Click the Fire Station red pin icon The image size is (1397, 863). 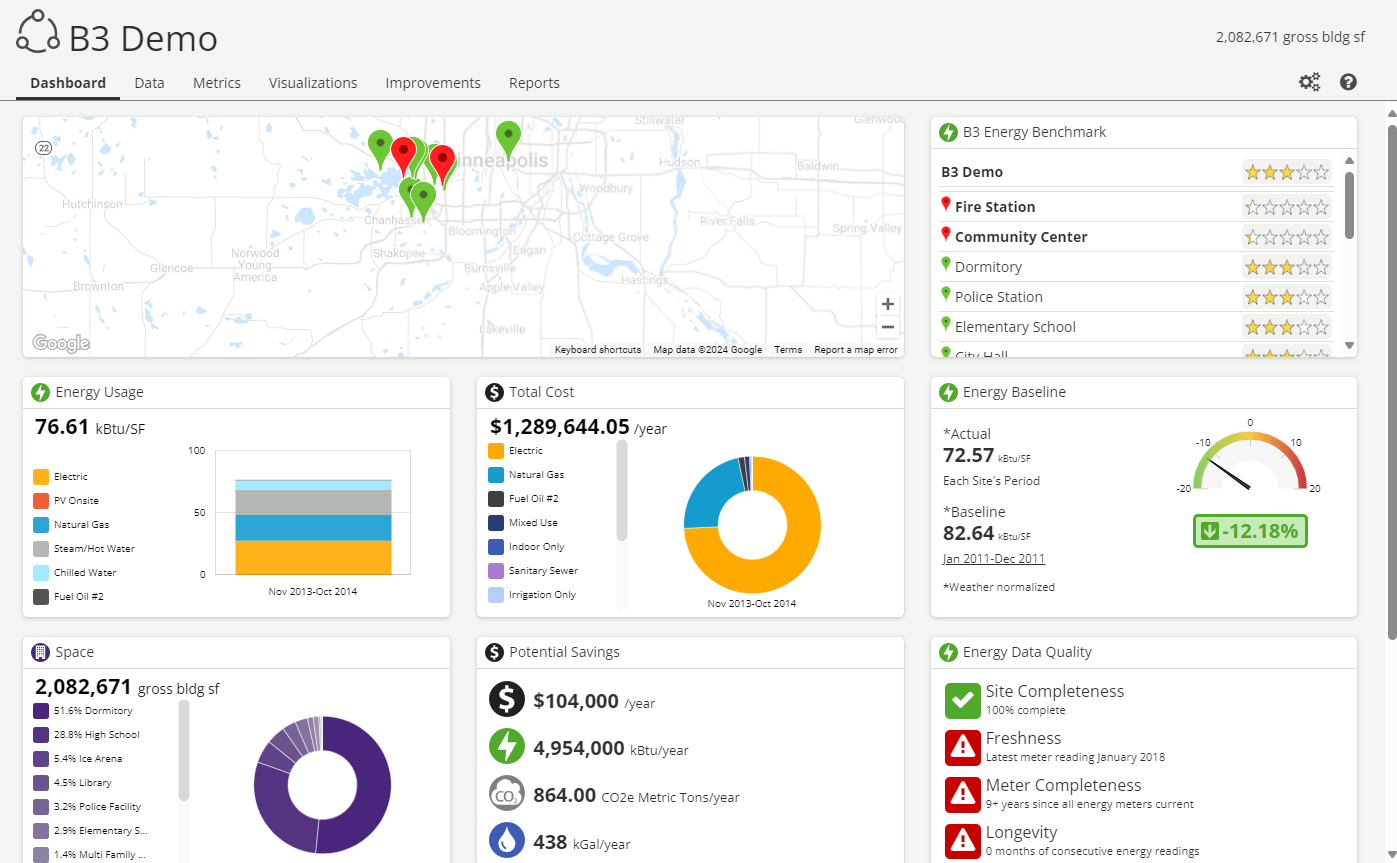click(x=946, y=204)
